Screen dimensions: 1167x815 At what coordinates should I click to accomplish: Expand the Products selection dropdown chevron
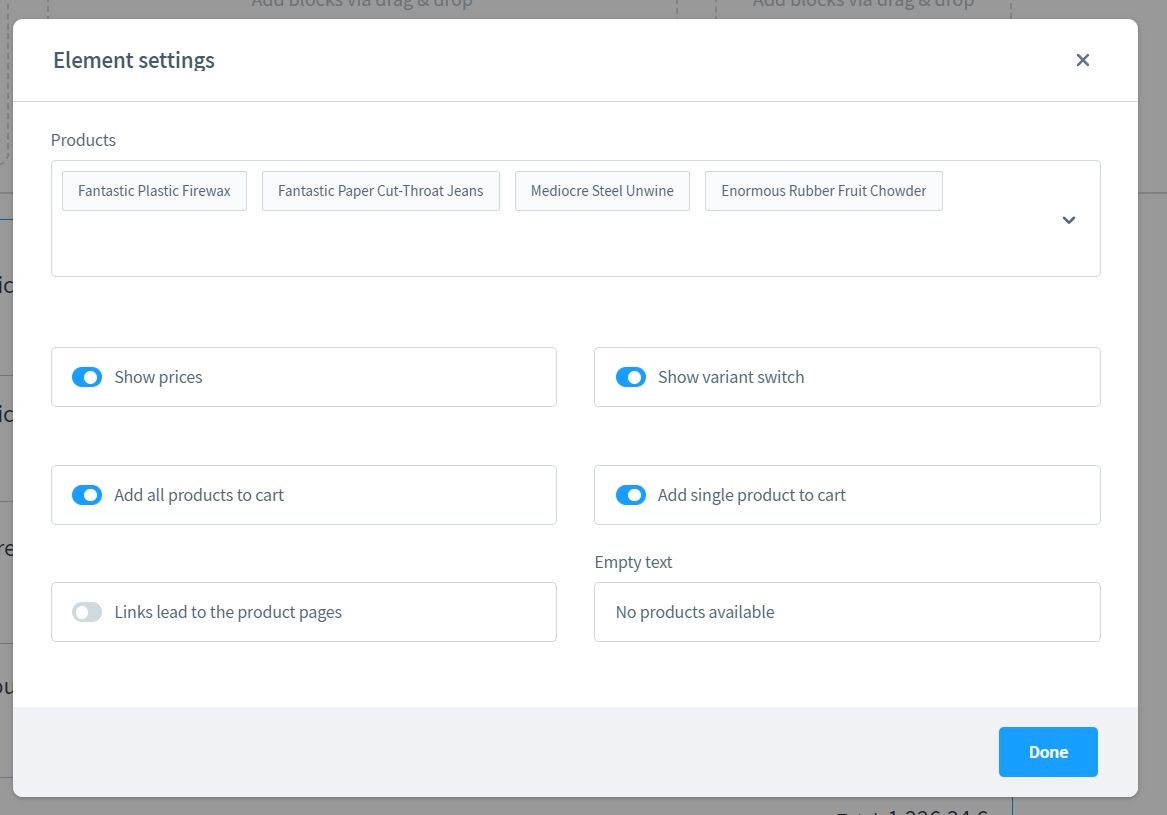(1068, 220)
